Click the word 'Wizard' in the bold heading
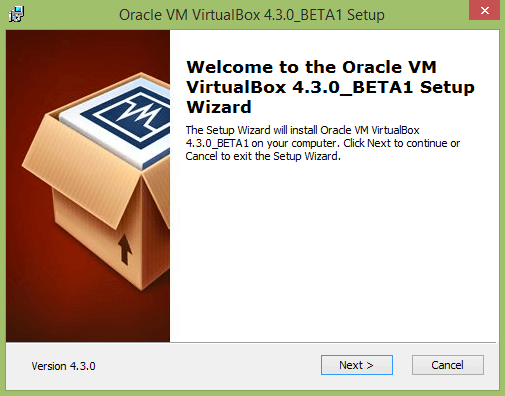505x396 pixels. (x=219, y=107)
